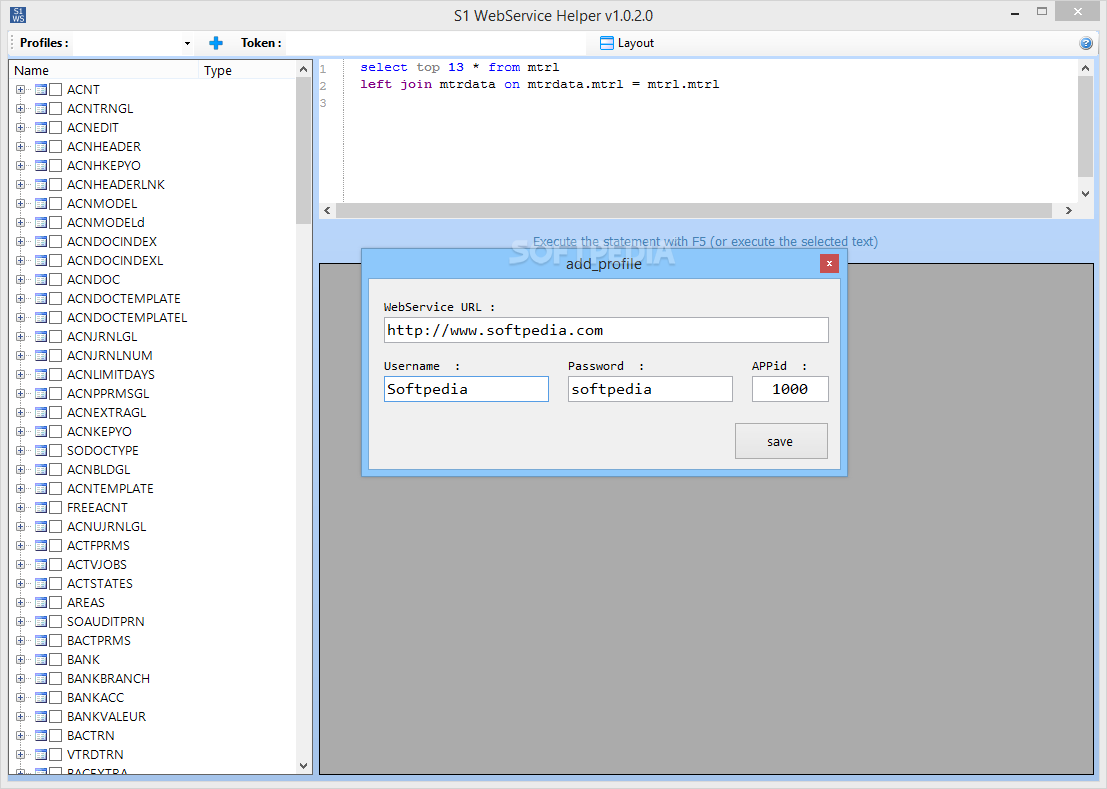Click the SQL editor vertical scroll thumb
Screen dimensions: 1107x789
pyautogui.click(x=1085, y=126)
